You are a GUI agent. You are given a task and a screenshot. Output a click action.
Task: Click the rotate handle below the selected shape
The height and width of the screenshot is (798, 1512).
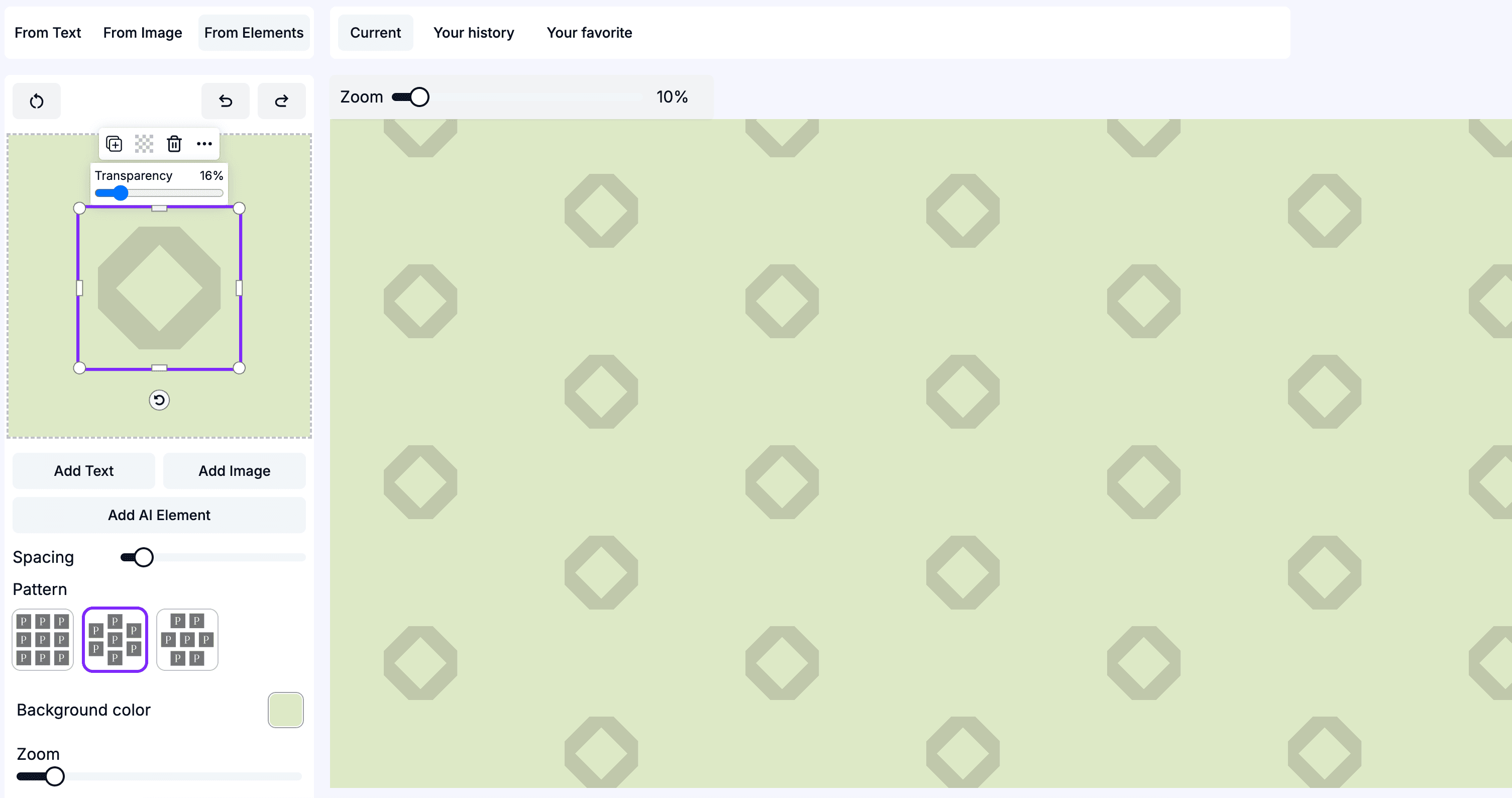[159, 401]
